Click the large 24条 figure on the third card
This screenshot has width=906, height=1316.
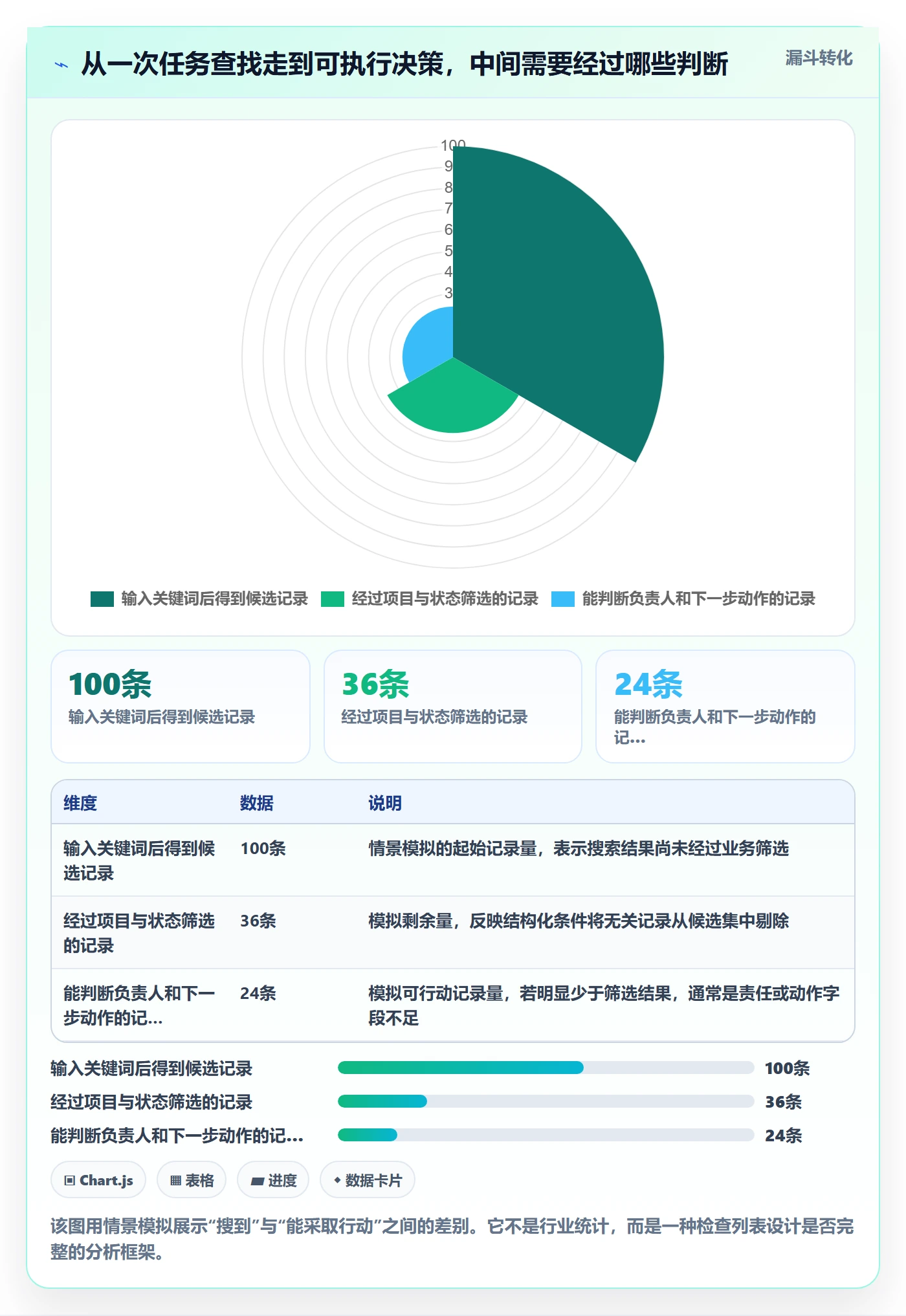pos(648,685)
